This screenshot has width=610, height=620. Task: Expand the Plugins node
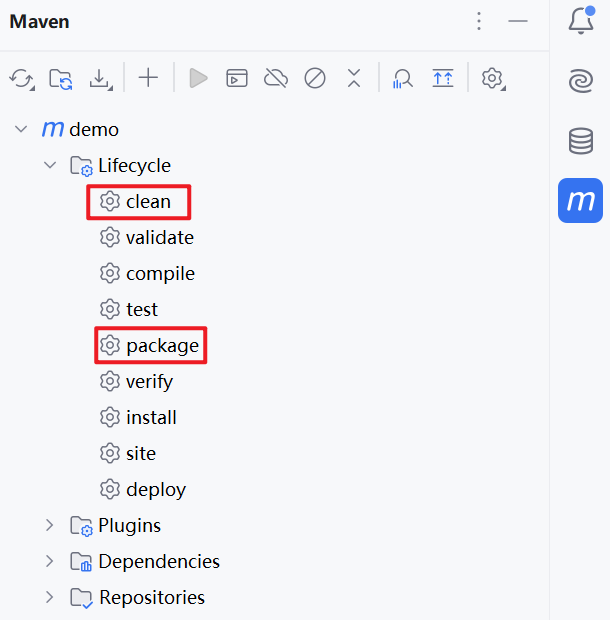click(x=49, y=525)
